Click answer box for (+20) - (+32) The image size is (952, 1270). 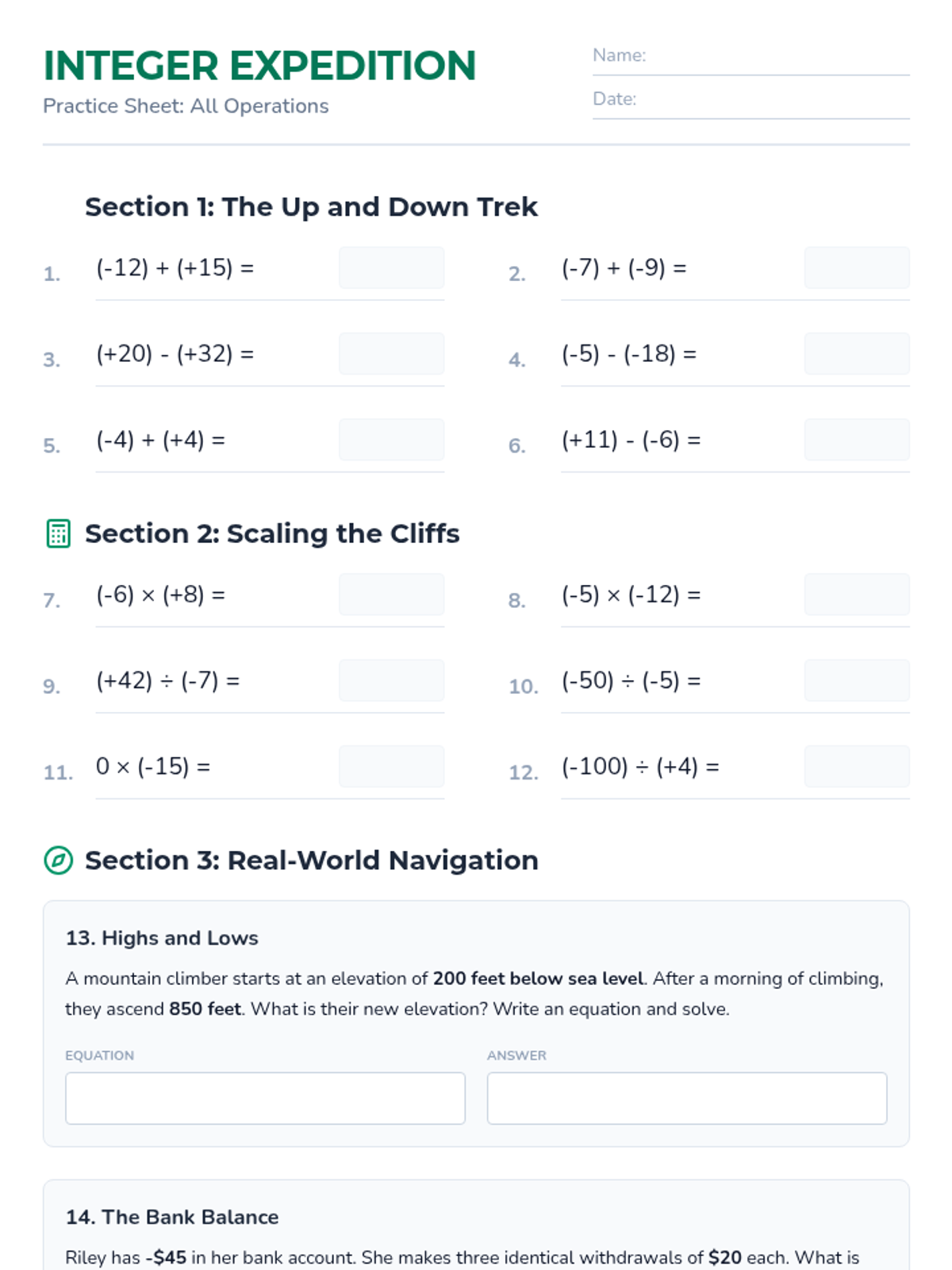391,353
